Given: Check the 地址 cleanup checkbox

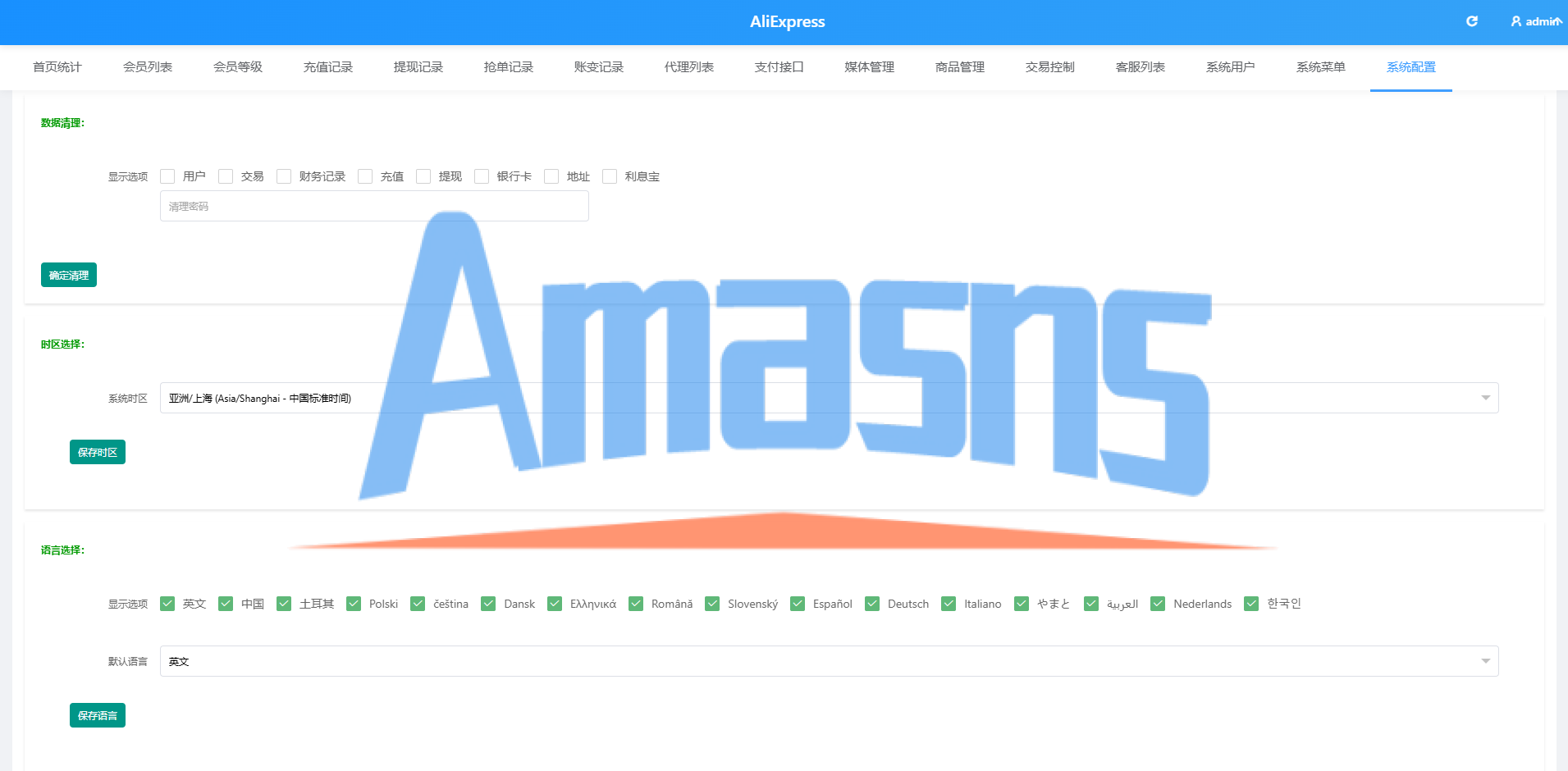Looking at the screenshot, I should click(551, 176).
